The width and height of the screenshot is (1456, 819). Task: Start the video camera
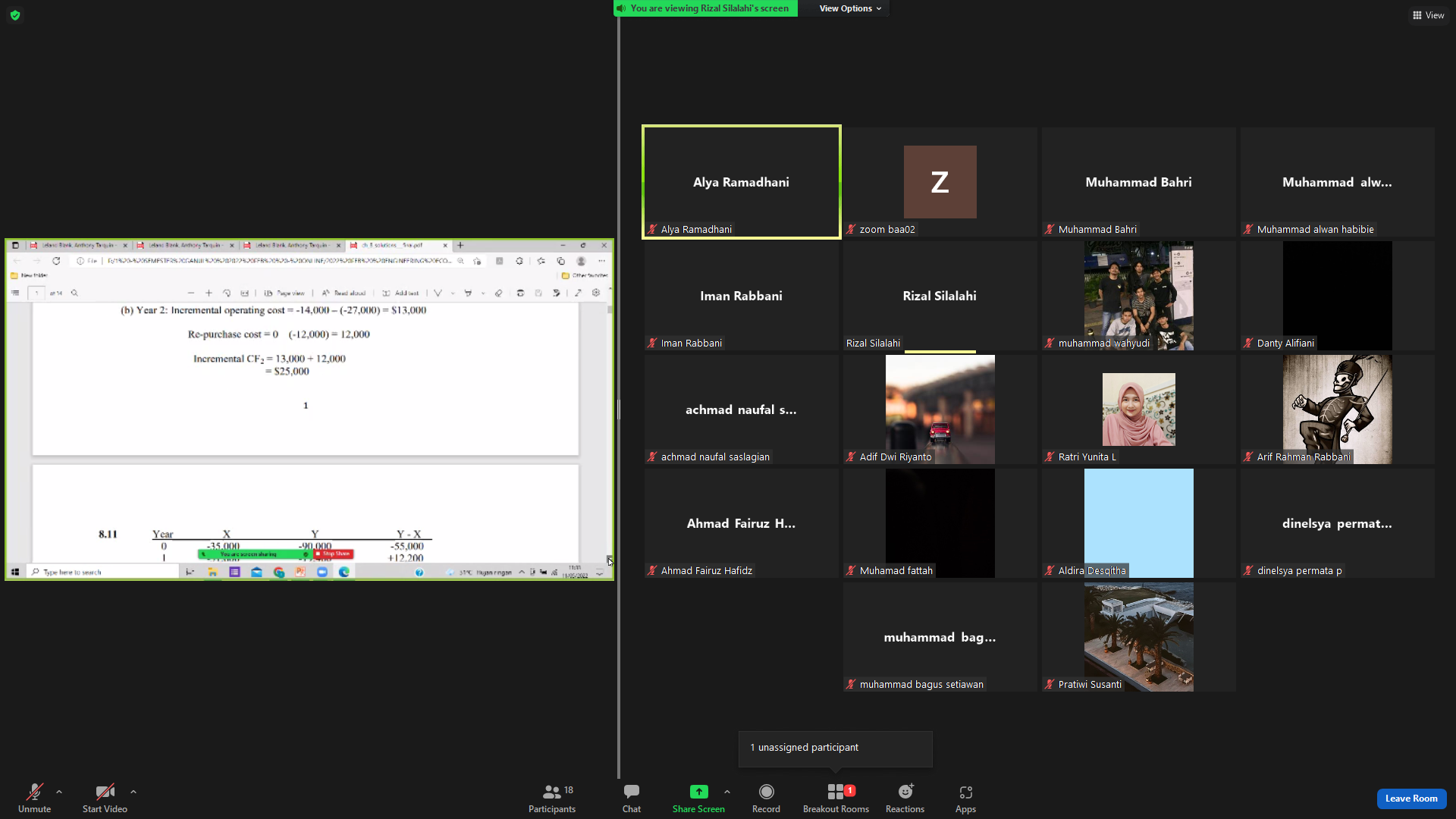coord(105,799)
